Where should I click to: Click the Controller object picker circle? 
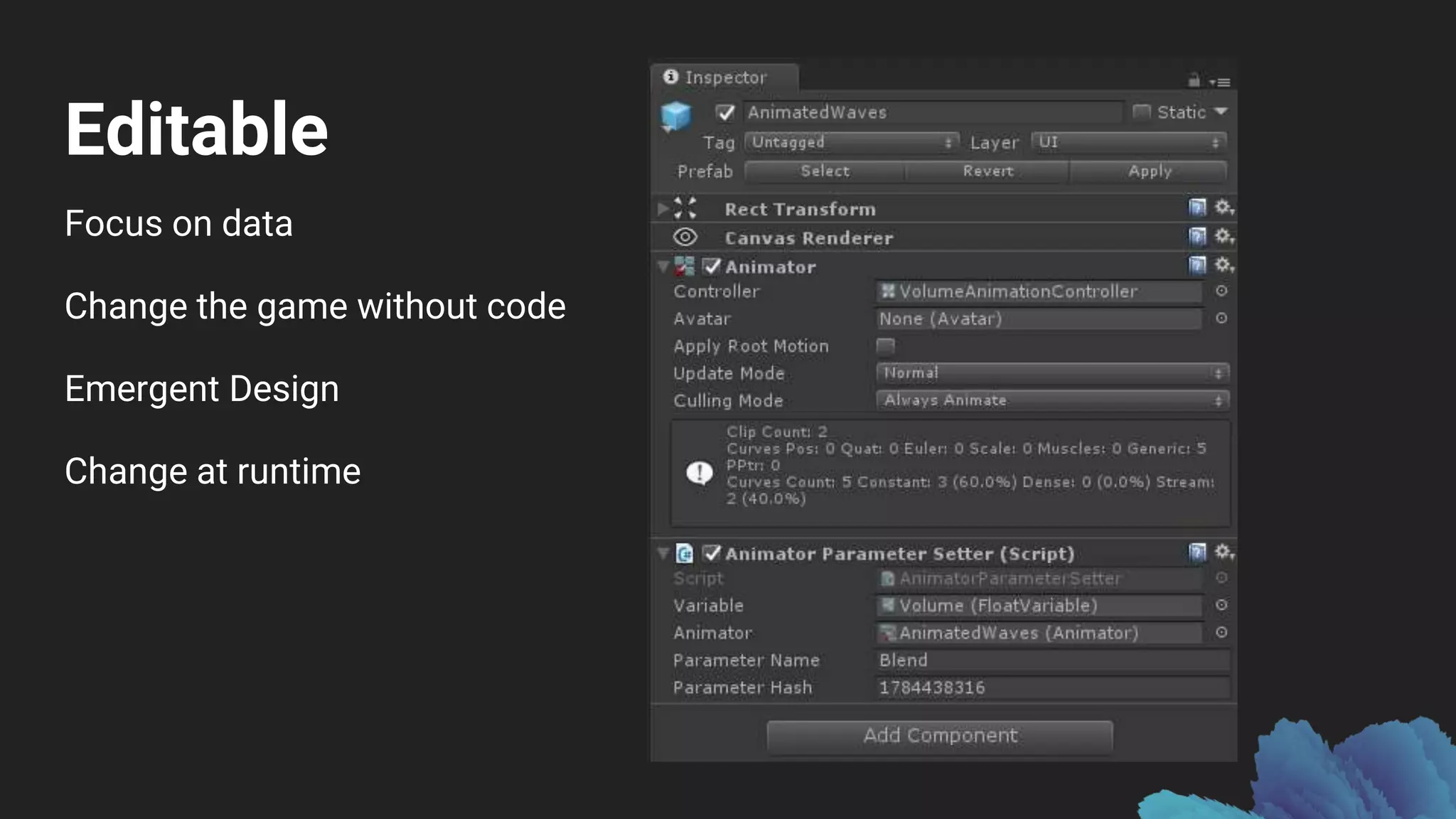click(x=1221, y=291)
